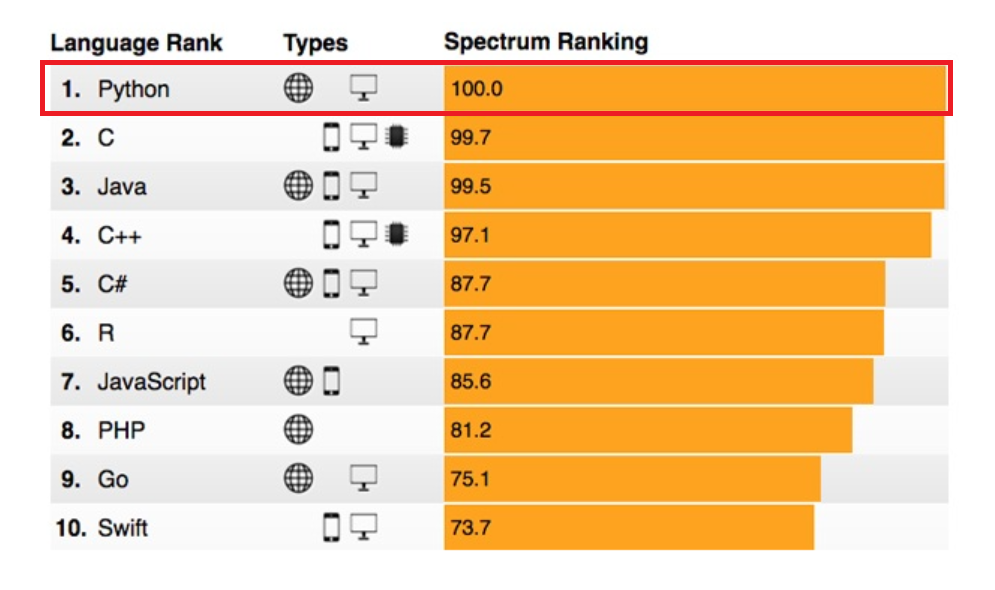Screen dimensions: 995x590
Task: Click the web globe icon for C#
Action: [298, 283]
